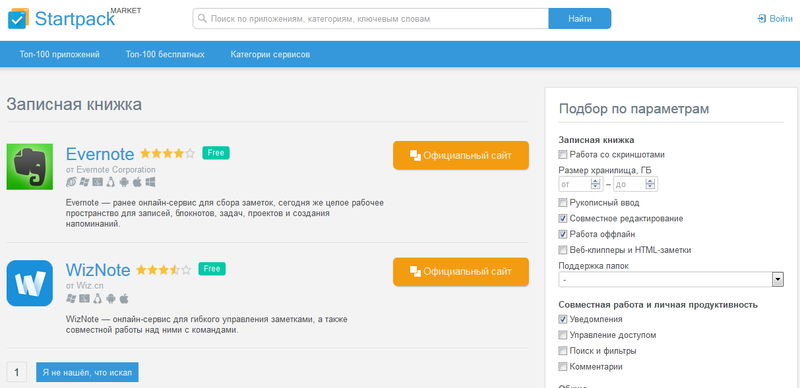This screenshot has width=800, height=388.
Task: Click the Подбор по параметрам heading
Action: (x=634, y=109)
